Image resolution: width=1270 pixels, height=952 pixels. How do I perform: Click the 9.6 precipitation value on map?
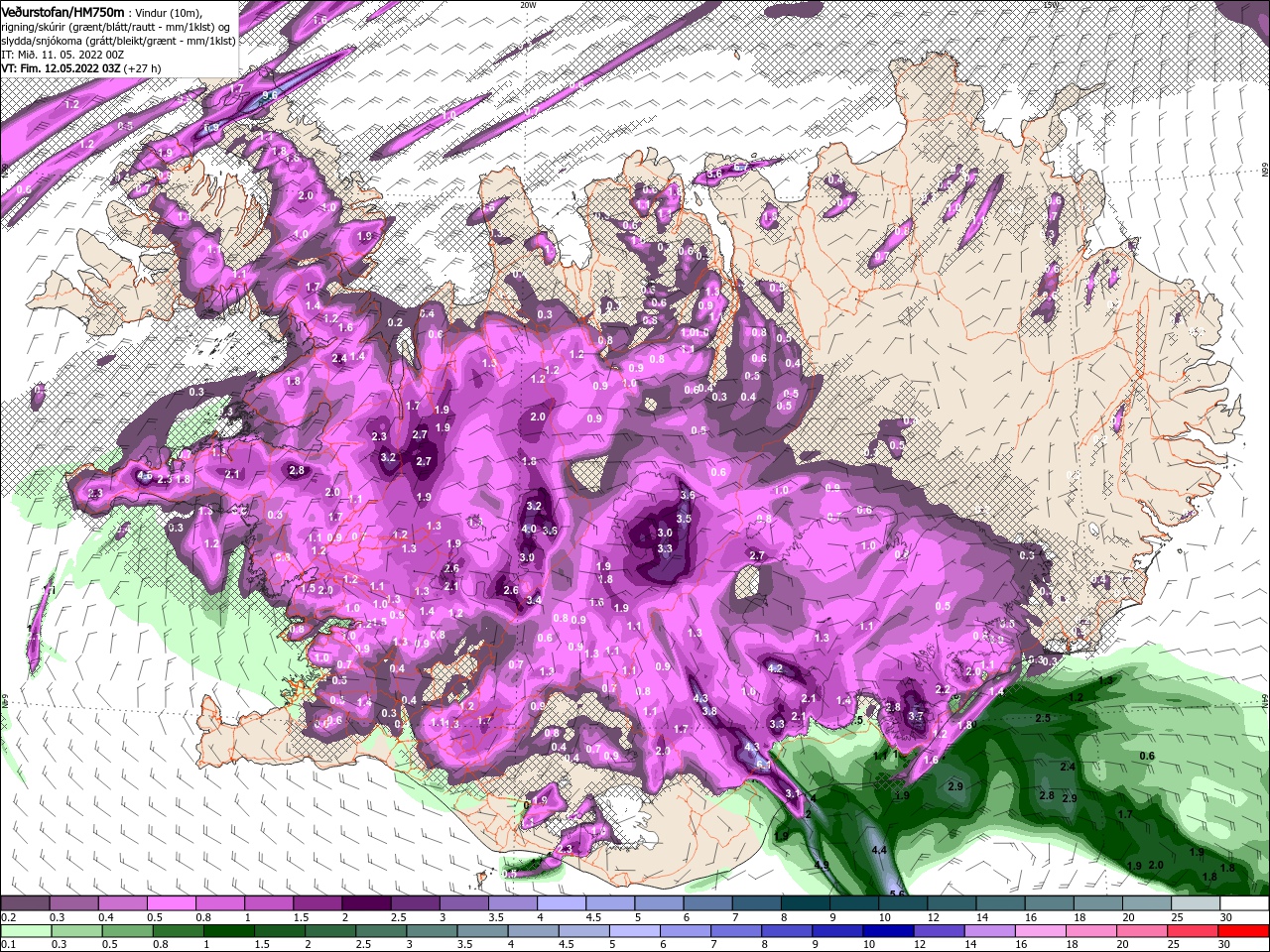pyautogui.click(x=269, y=95)
